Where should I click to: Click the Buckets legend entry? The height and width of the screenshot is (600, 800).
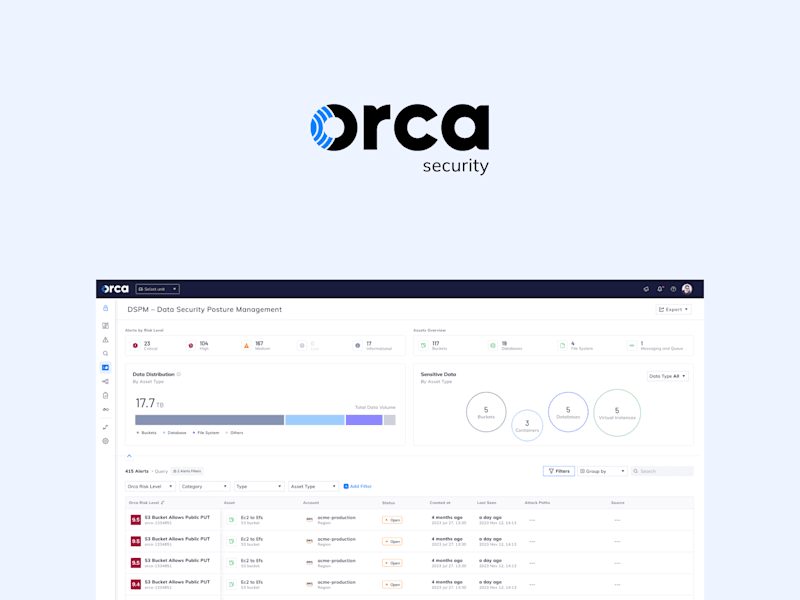pos(146,433)
